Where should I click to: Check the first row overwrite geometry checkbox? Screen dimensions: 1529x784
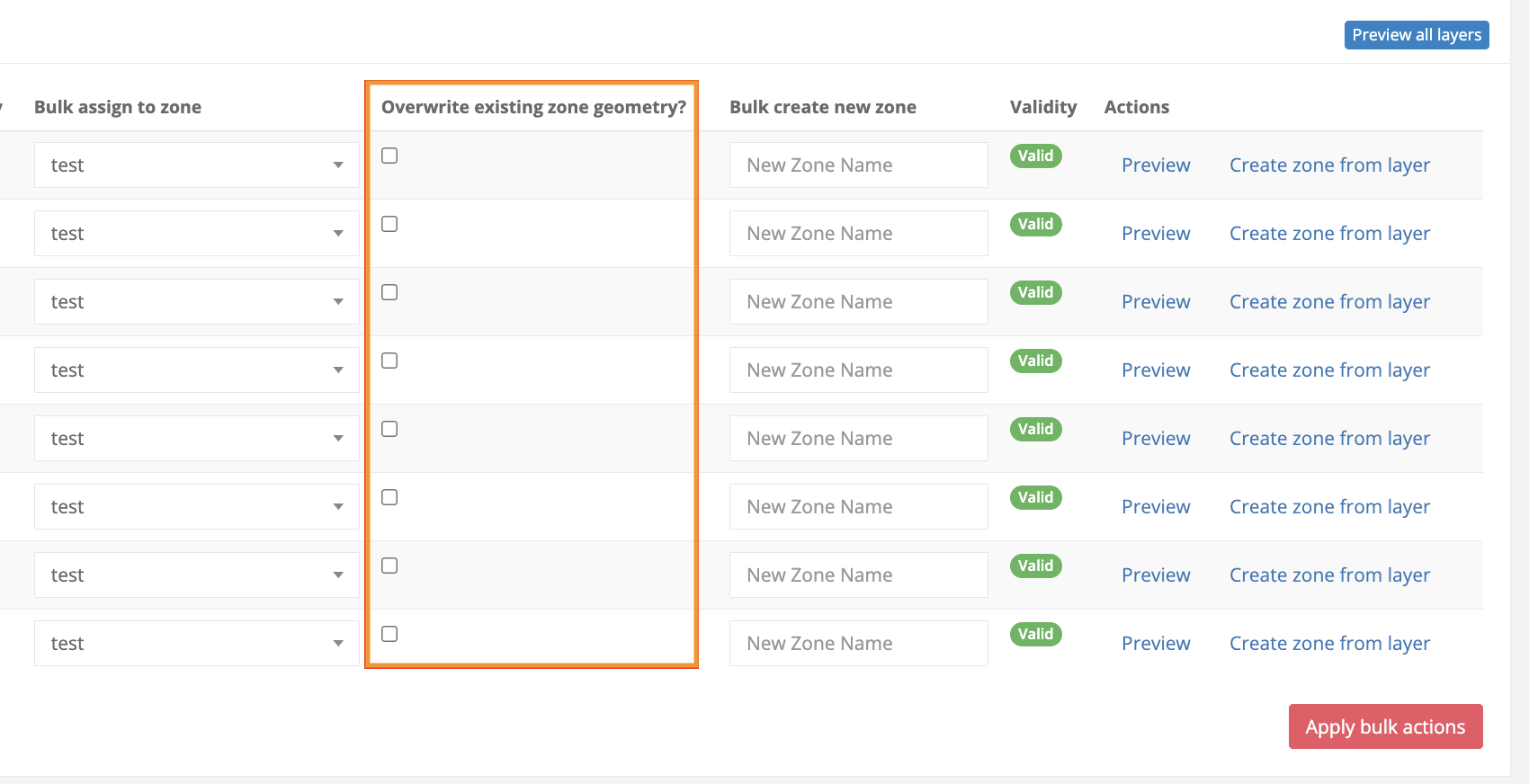click(x=389, y=156)
